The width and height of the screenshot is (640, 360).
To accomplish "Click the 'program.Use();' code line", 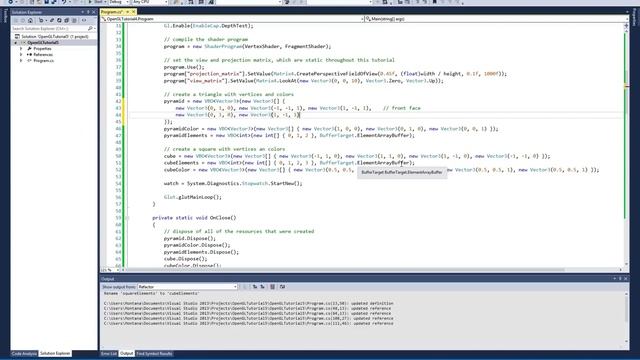I will [x=184, y=67].
